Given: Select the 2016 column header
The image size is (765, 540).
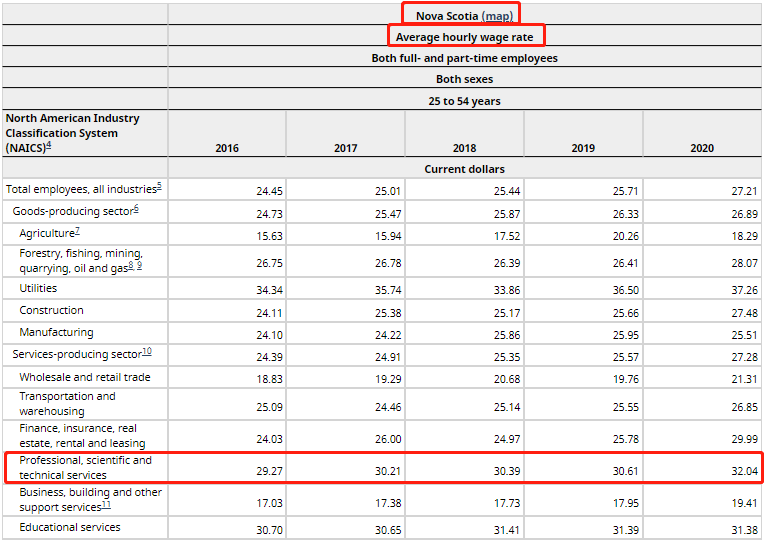Looking at the screenshot, I should (227, 148).
